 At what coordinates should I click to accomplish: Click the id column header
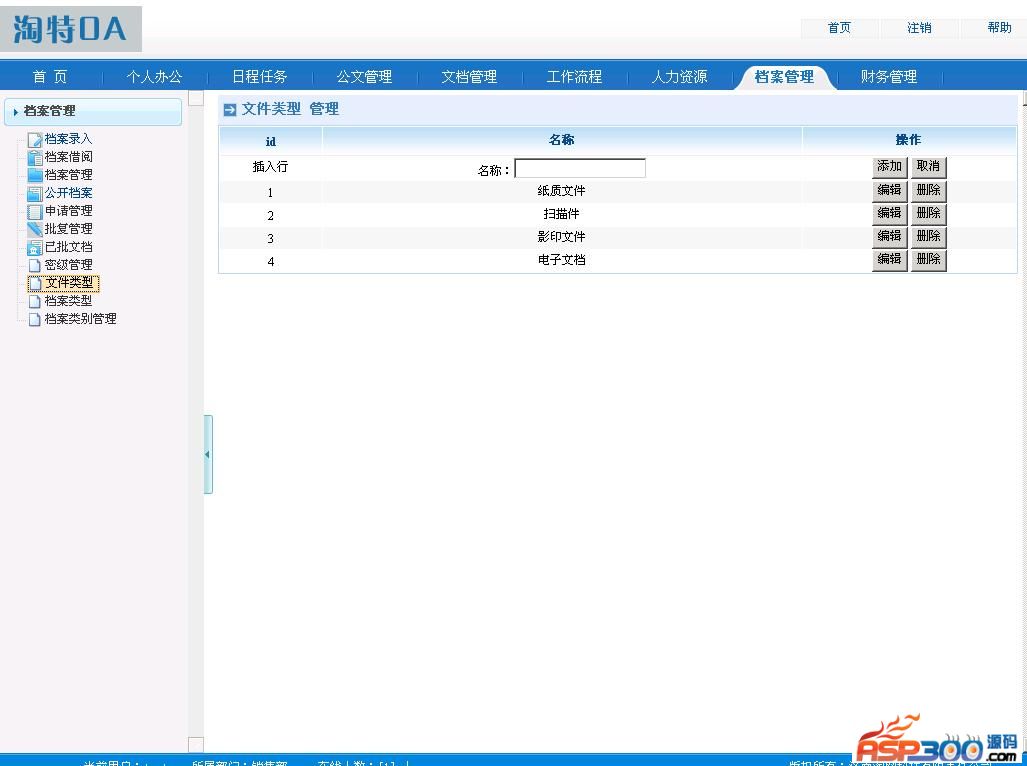pyautogui.click(x=271, y=141)
